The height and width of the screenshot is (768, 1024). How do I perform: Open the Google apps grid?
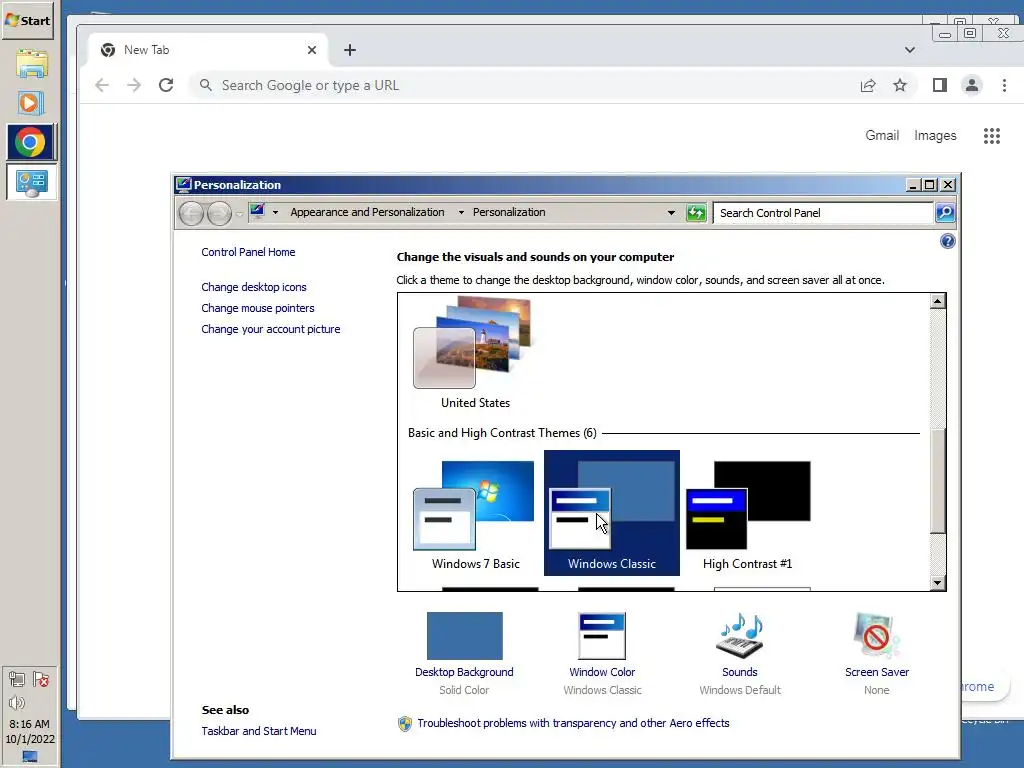992,135
